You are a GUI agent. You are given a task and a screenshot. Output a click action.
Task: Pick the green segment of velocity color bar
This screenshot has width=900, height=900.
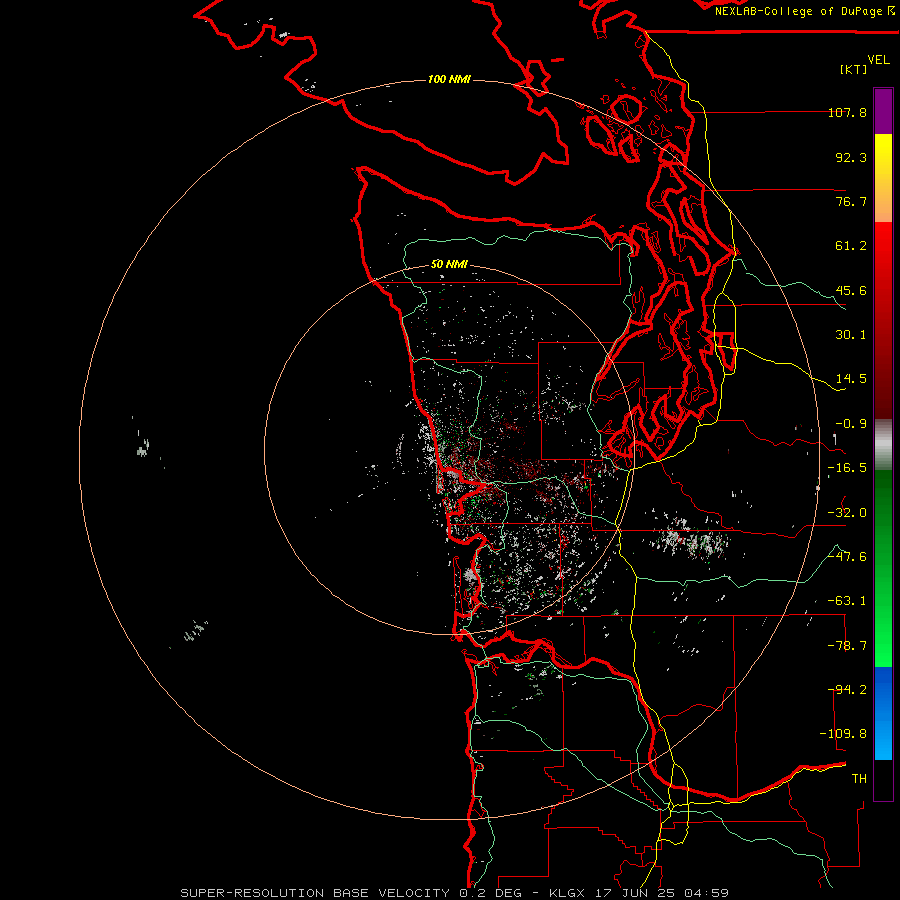883,568
